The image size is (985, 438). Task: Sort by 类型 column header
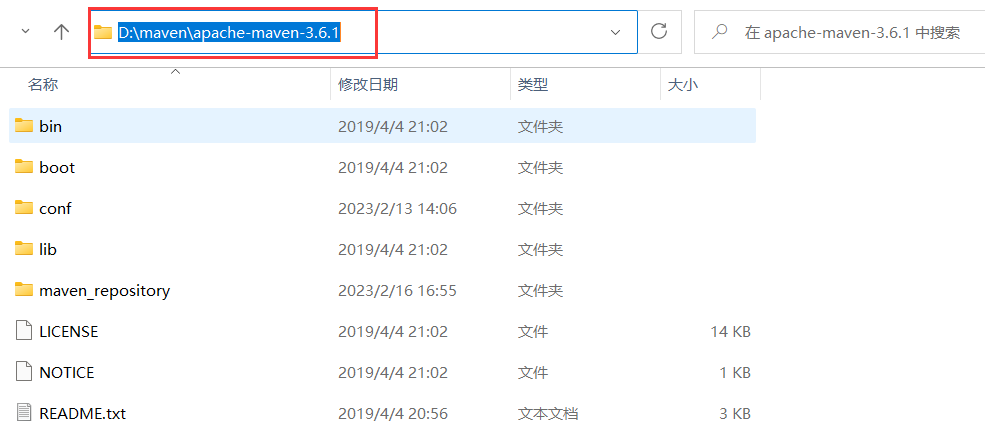[x=533, y=85]
